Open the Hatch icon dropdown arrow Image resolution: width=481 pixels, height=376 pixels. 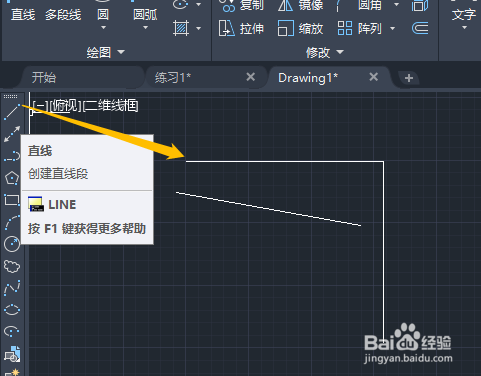click(198, 28)
